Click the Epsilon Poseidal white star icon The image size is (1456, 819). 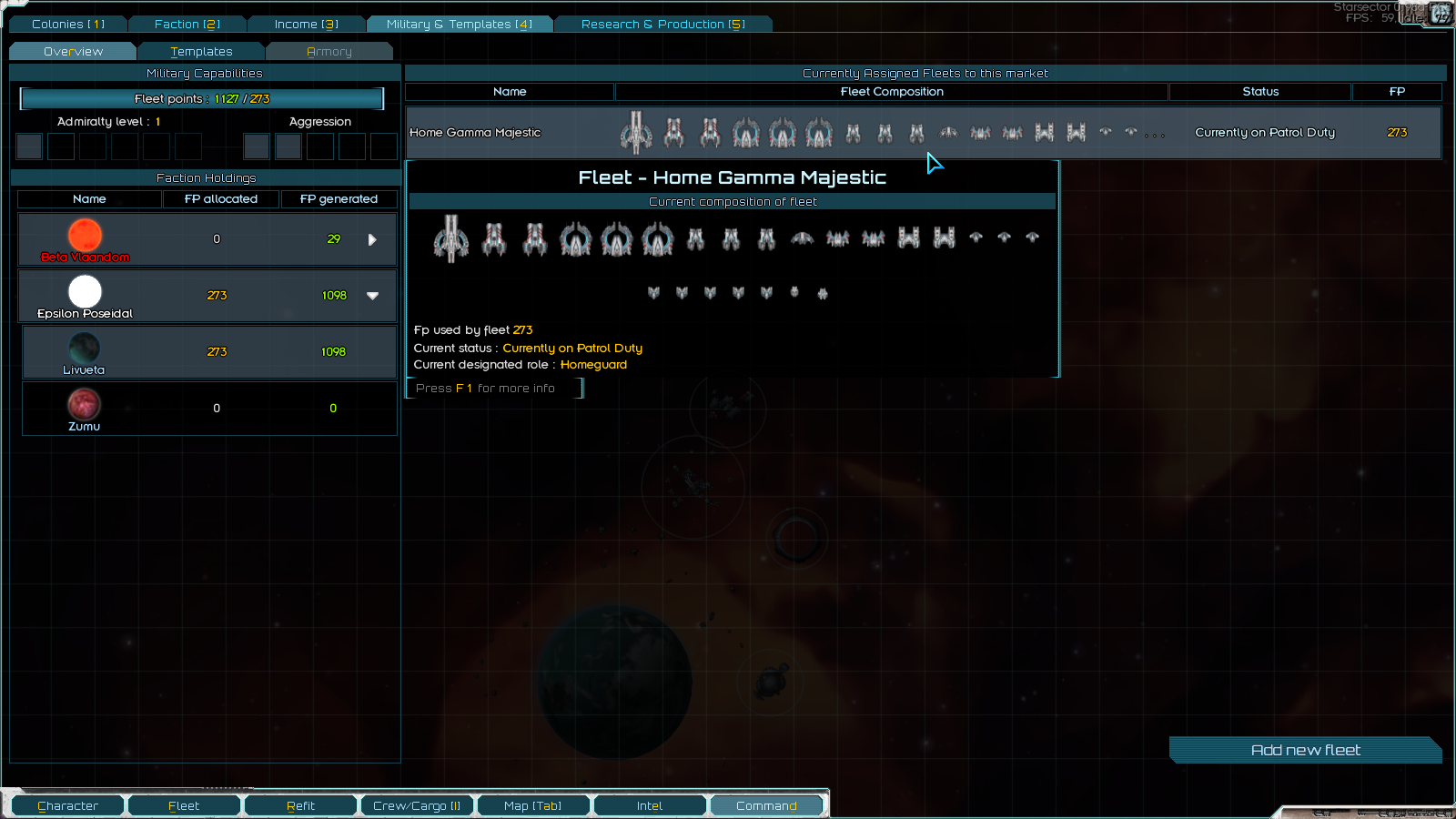[85, 291]
